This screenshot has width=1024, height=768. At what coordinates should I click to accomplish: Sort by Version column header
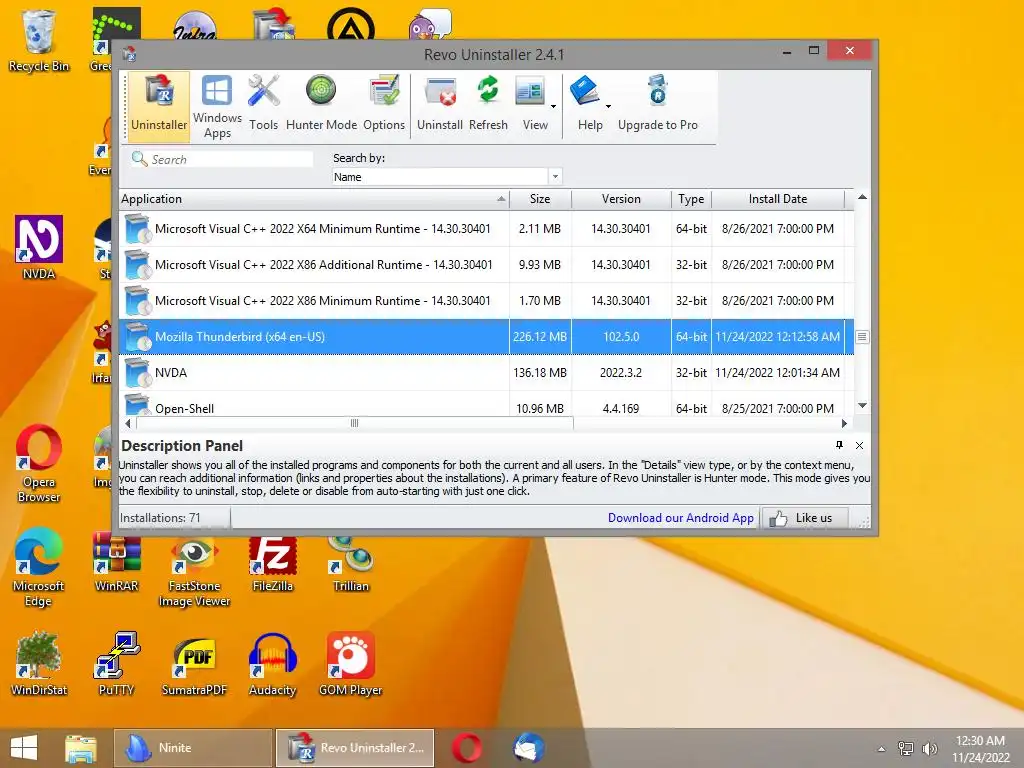tap(621, 199)
